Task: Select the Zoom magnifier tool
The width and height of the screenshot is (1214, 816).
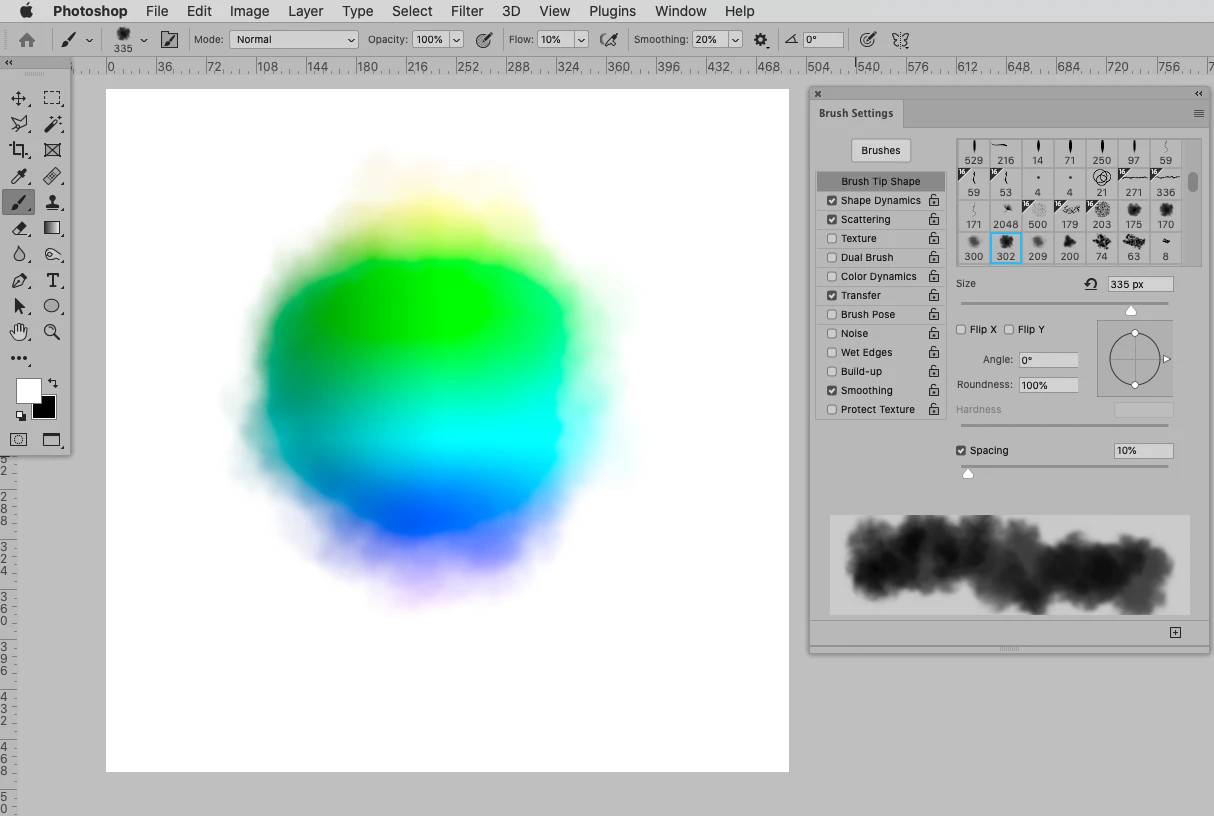Action: point(52,332)
